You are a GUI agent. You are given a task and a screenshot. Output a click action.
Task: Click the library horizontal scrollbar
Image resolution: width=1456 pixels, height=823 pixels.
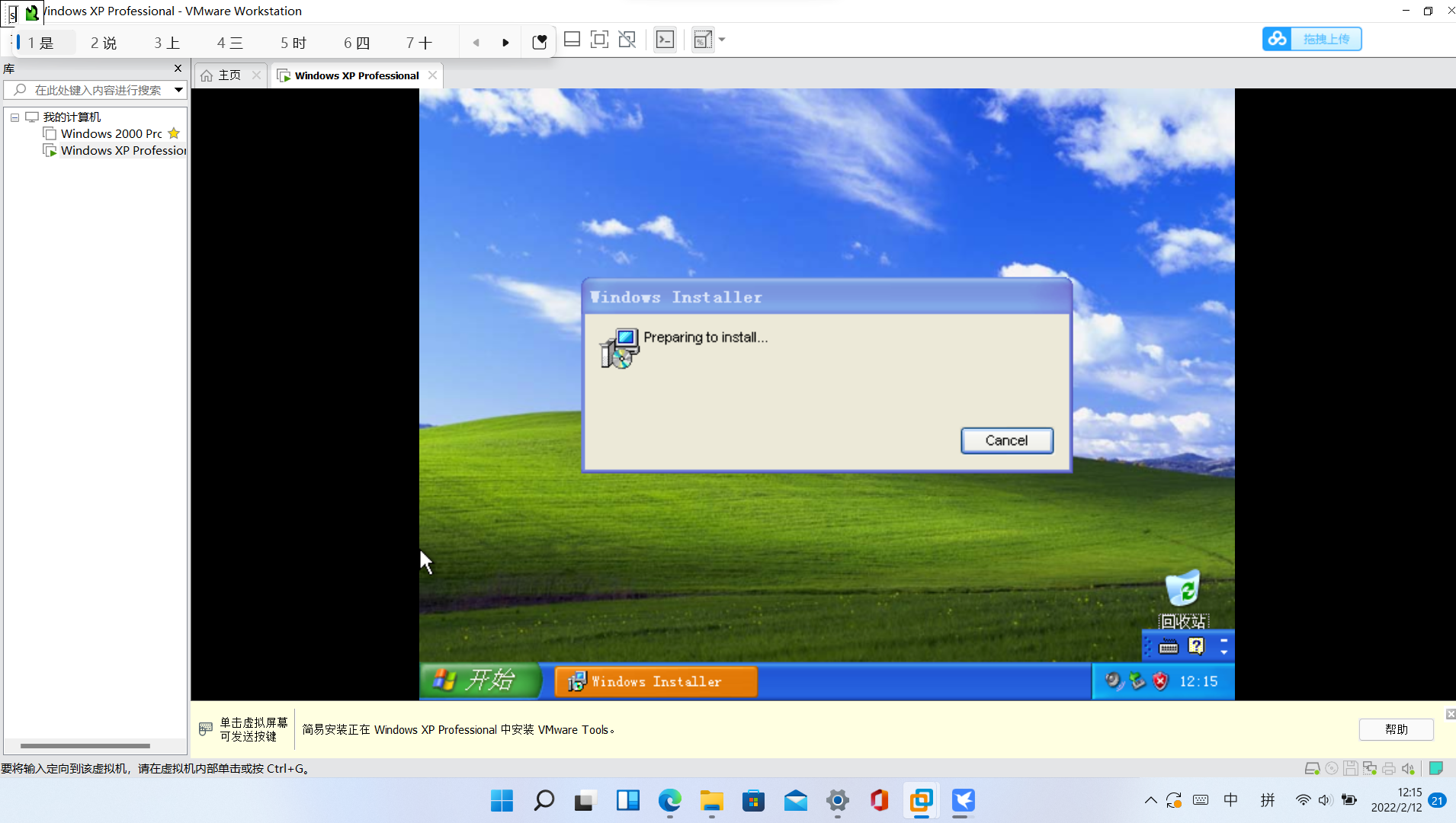tap(85, 746)
